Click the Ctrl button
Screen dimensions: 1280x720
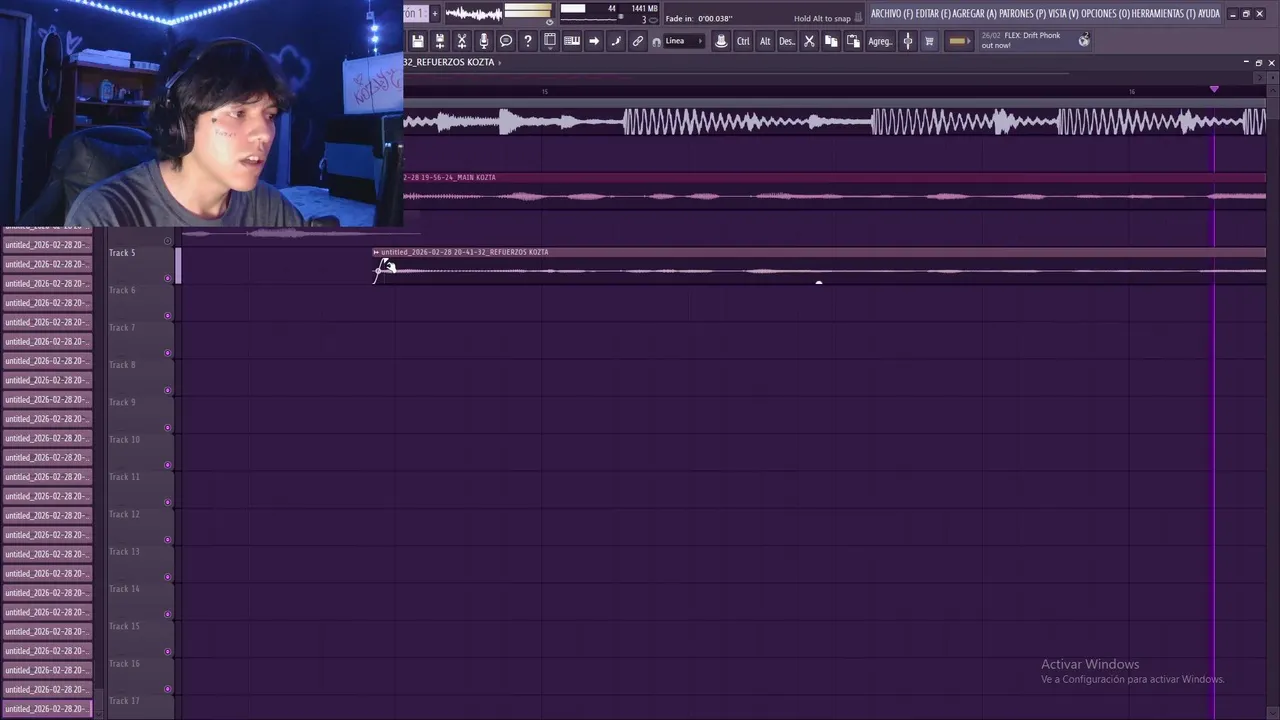click(x=743, y=41)
